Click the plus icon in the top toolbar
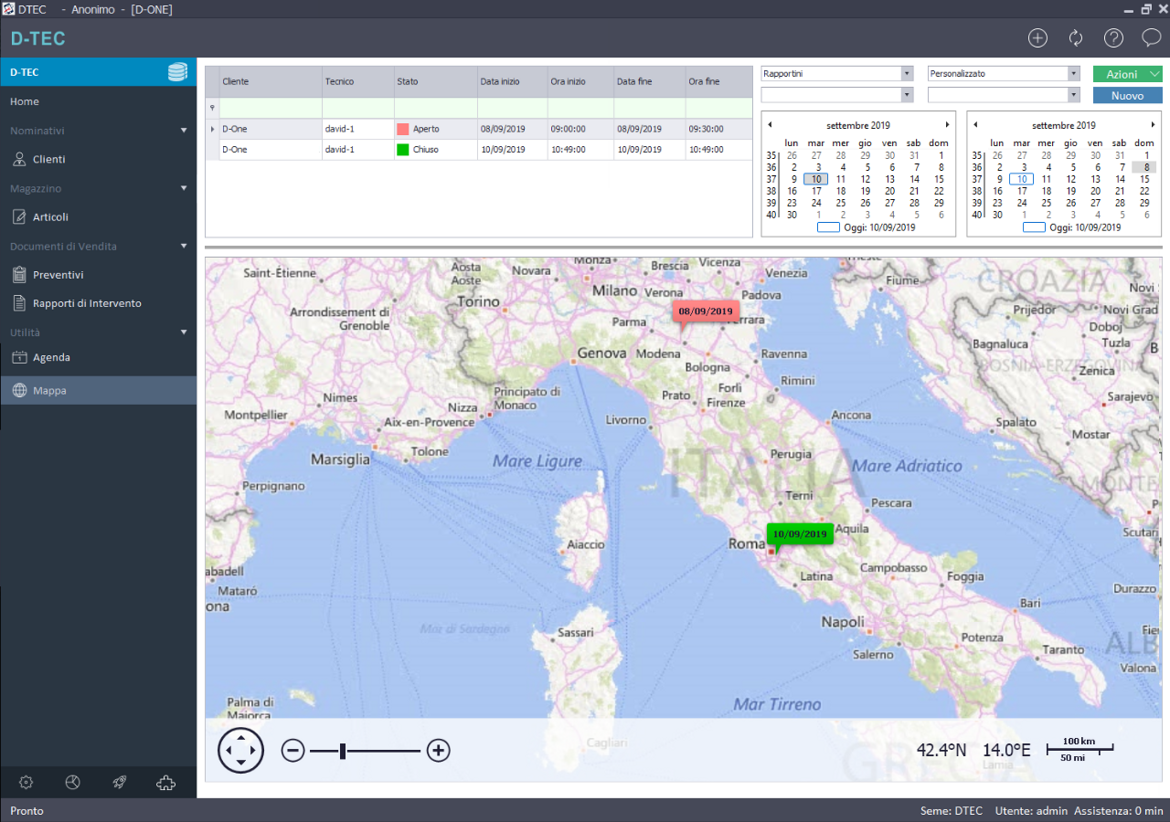The width and height of the screenshot is (1170, 822). tap(1037, 37)
